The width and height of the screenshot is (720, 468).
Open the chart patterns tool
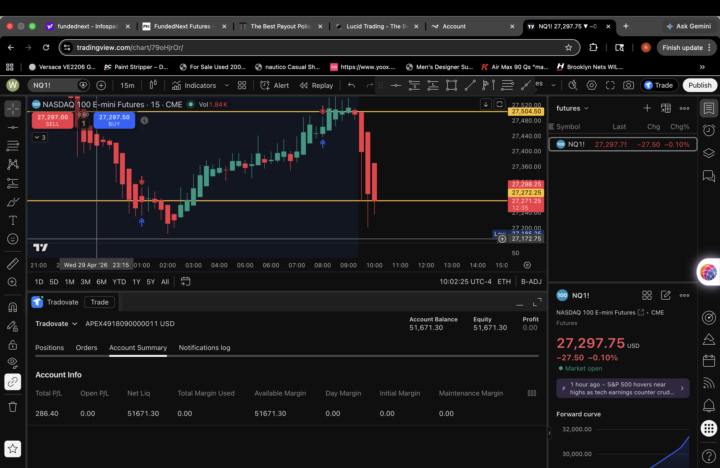click(x=12, y=164)
